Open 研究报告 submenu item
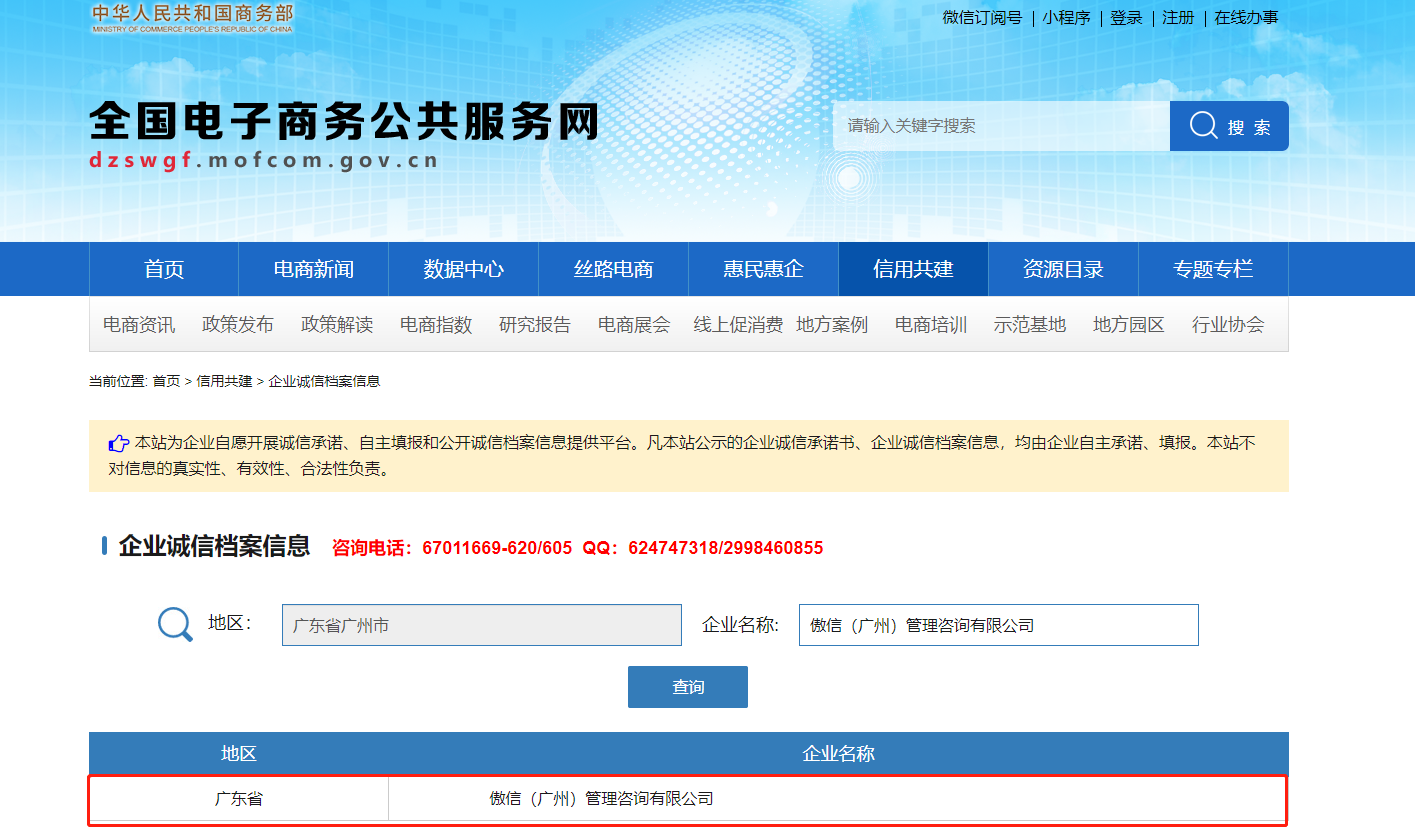Screen dimensions: 1415x829 (x=535, y=325)
